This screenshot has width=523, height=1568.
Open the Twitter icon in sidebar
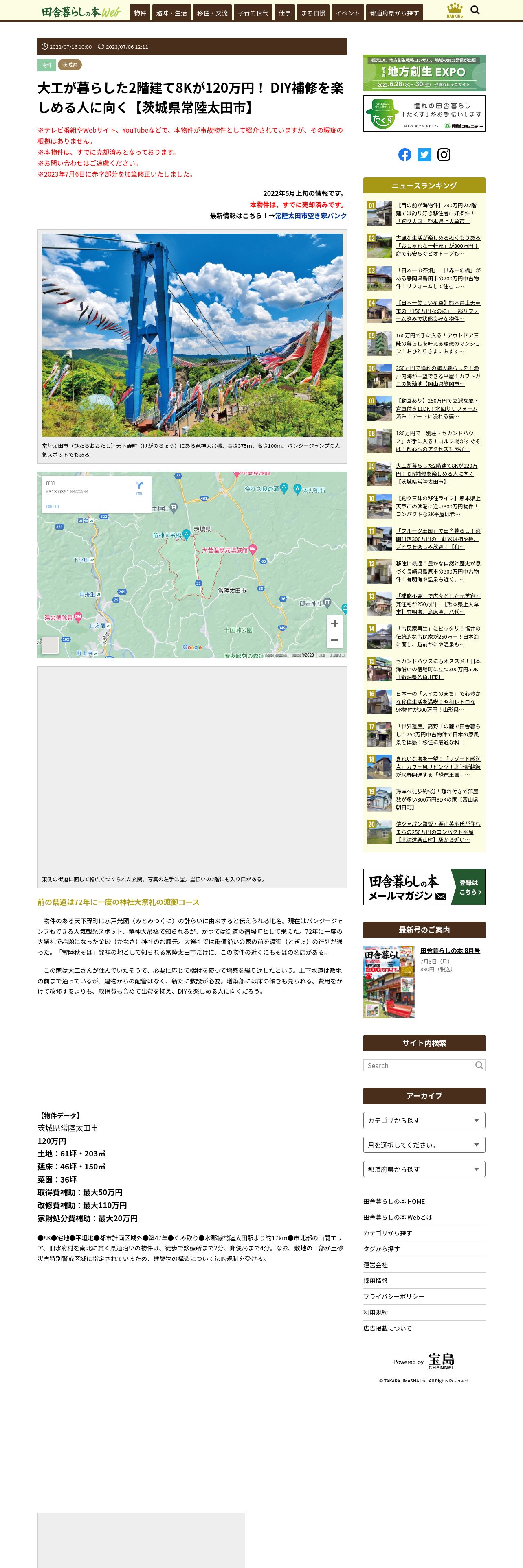coord(424,155)
